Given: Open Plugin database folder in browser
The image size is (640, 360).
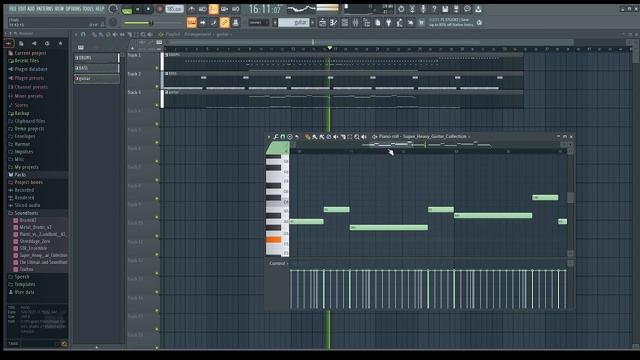Looking at the screenshot, I should pyautogui.click(x=31, y=69).
